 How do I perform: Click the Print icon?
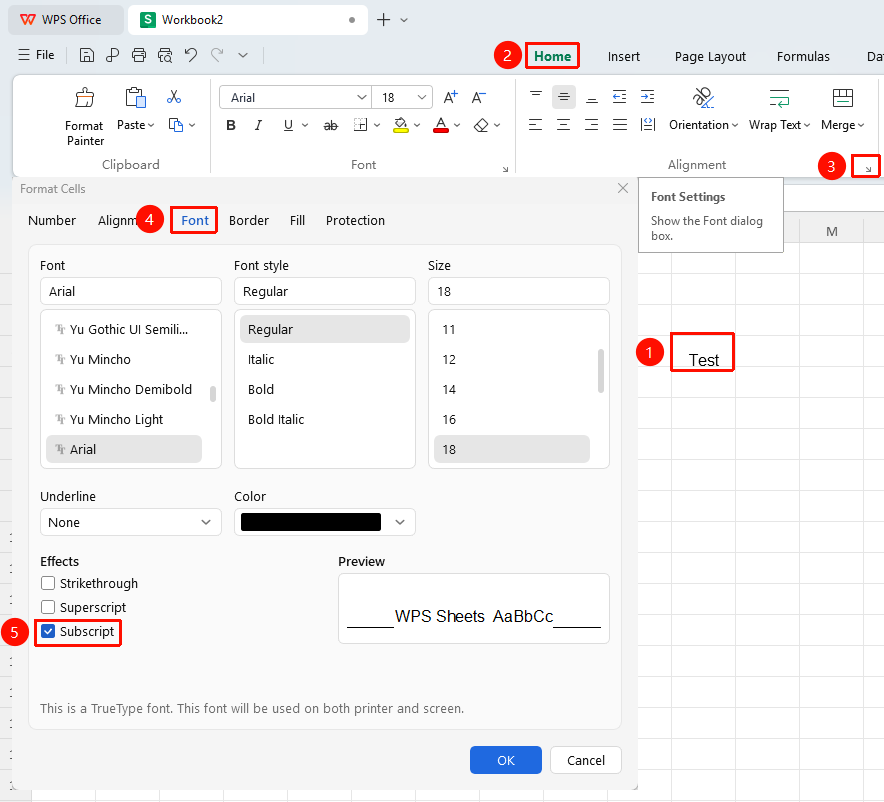(139, 55)
